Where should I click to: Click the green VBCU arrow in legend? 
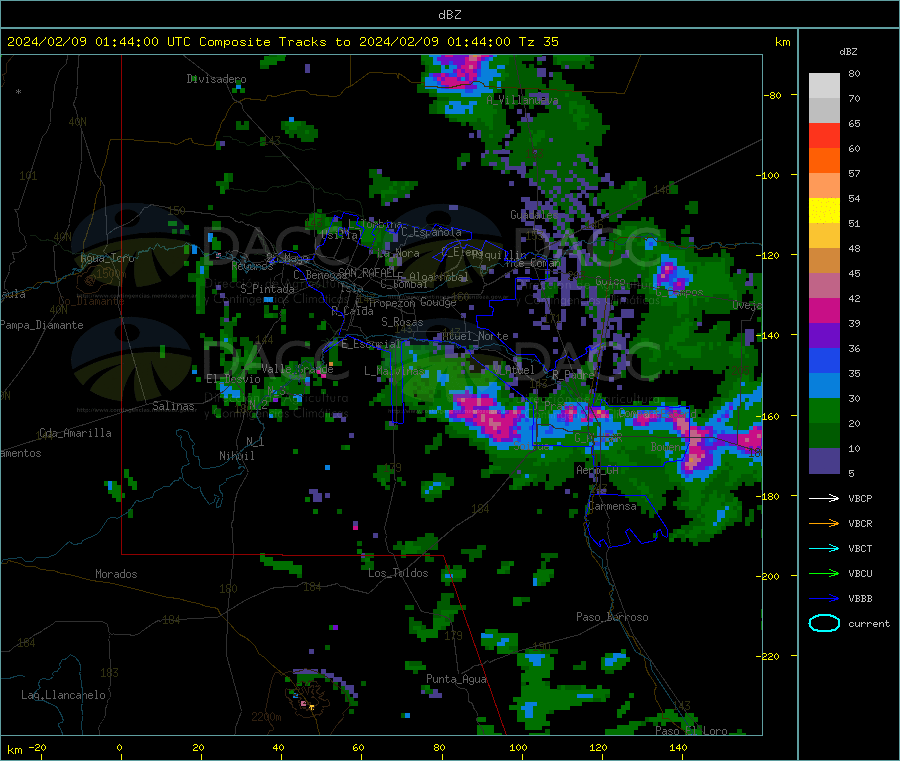click(824, 573)
